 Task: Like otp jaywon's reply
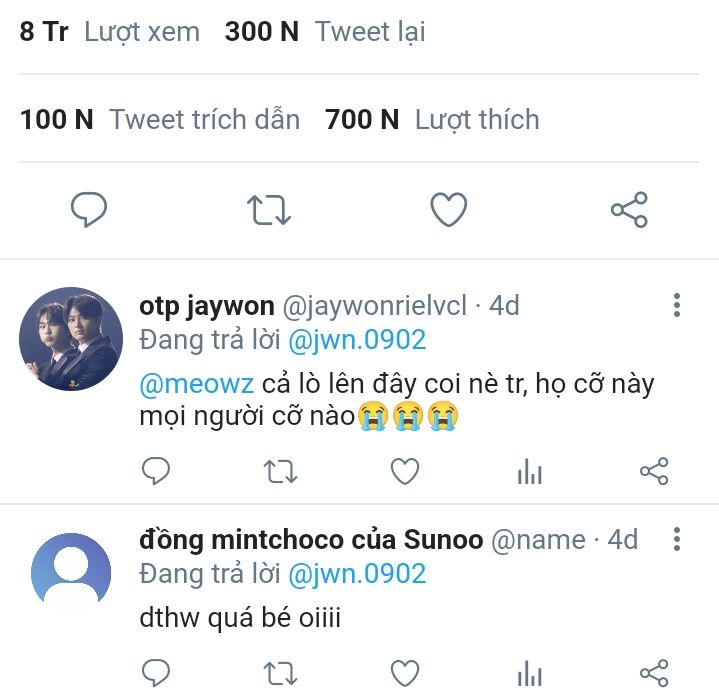pos(404,471)
